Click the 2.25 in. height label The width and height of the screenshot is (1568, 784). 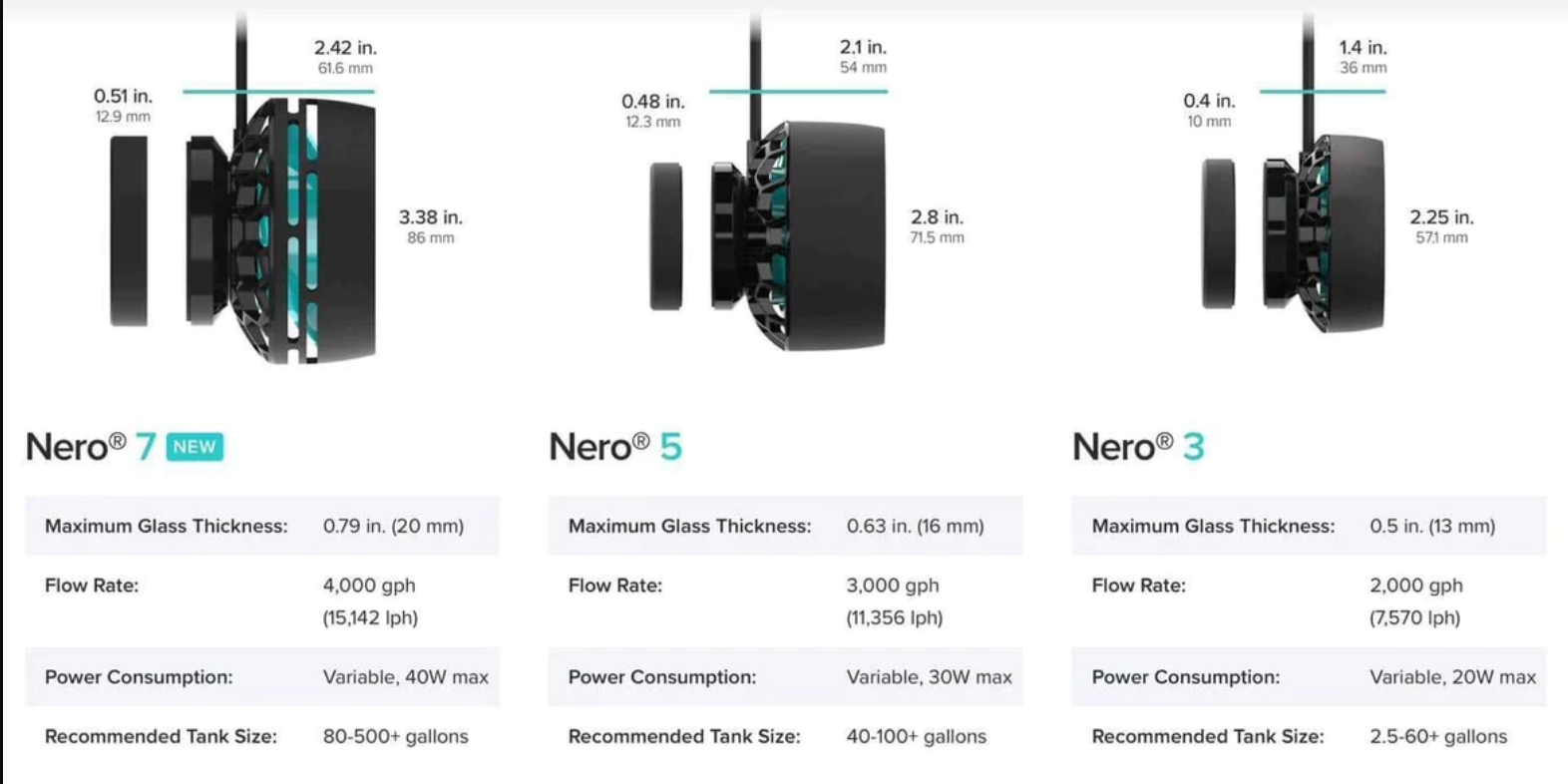click(x=1441, y=217)
